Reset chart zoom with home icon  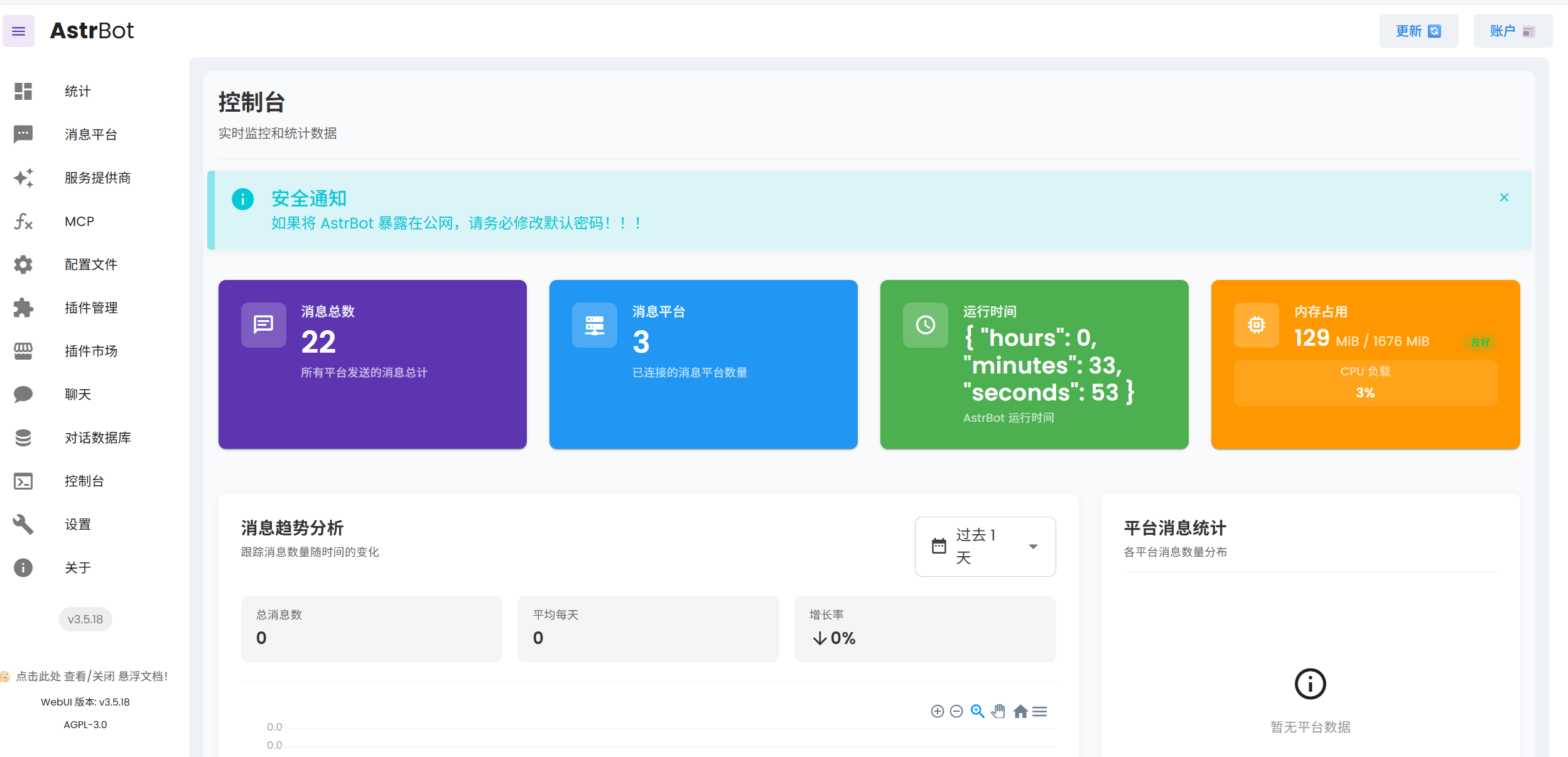coord(1021,711)
